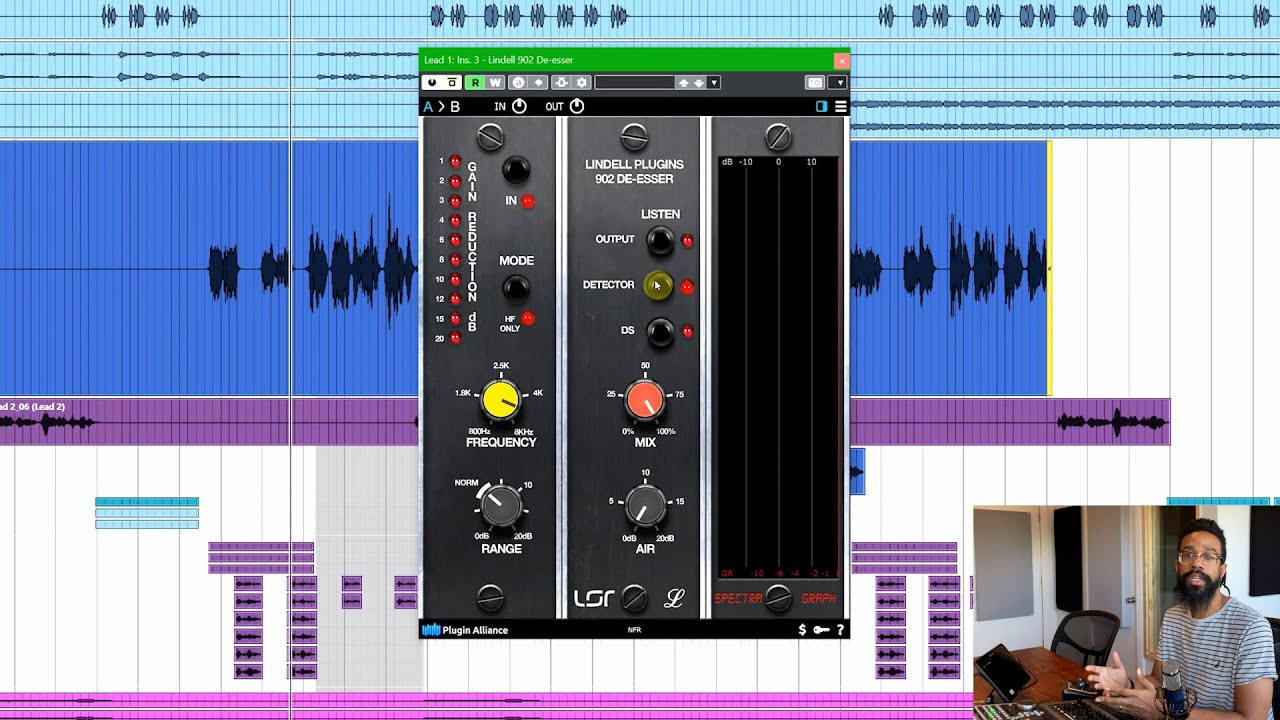Click the DS red LED indicator
The width and height of the screenshot is (1280, 720).
(x=687, y=331)
